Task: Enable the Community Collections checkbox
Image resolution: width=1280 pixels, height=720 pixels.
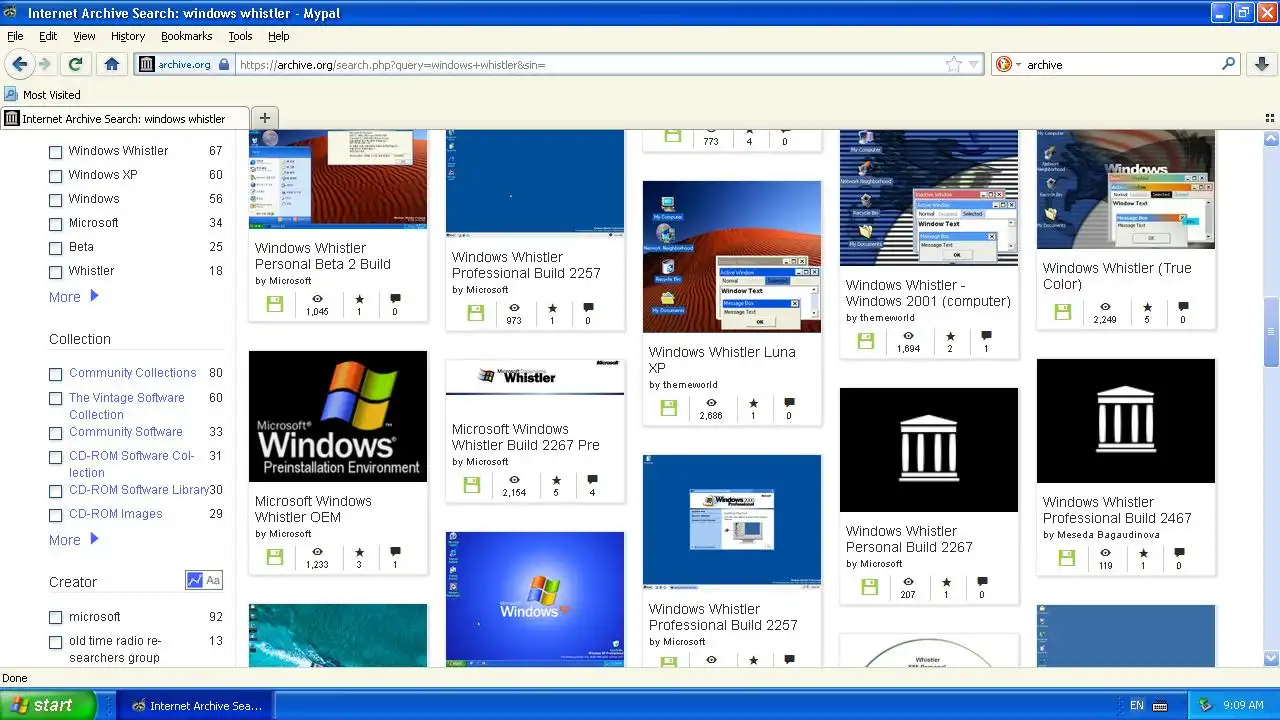Action: click(x=56, y=374)
